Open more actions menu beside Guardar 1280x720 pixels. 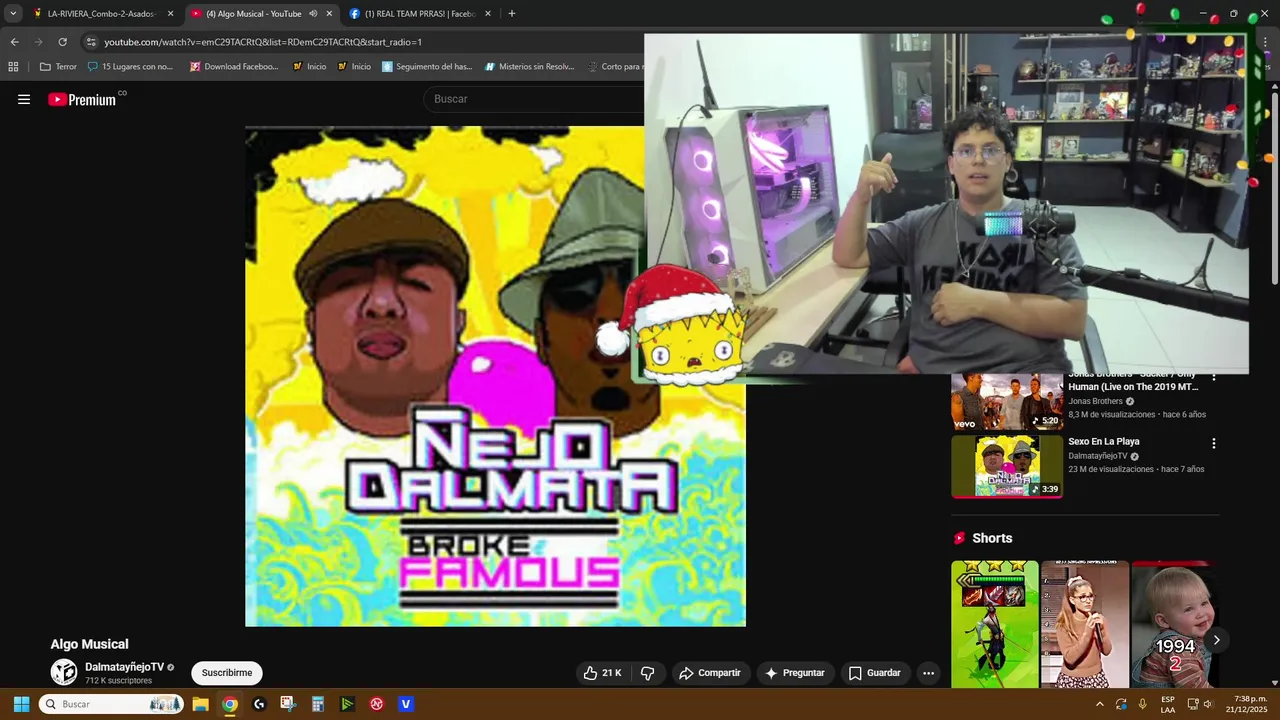pos(928,673)
